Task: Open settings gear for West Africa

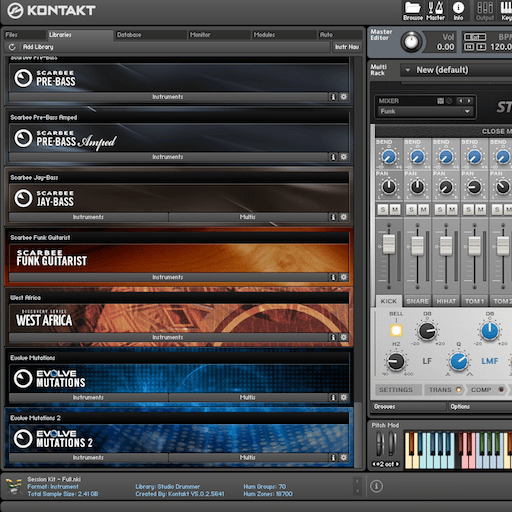Action: point(343,337)
